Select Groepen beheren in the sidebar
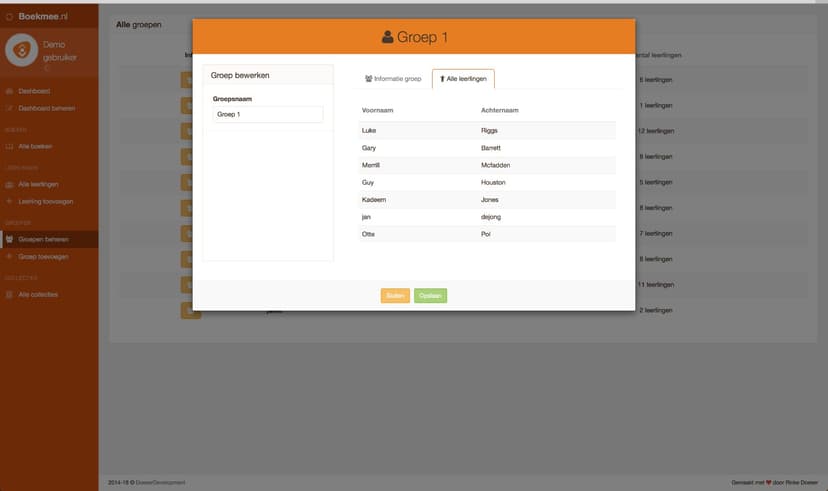The width and height of the screenshot is (828, 491). point(43,239)
